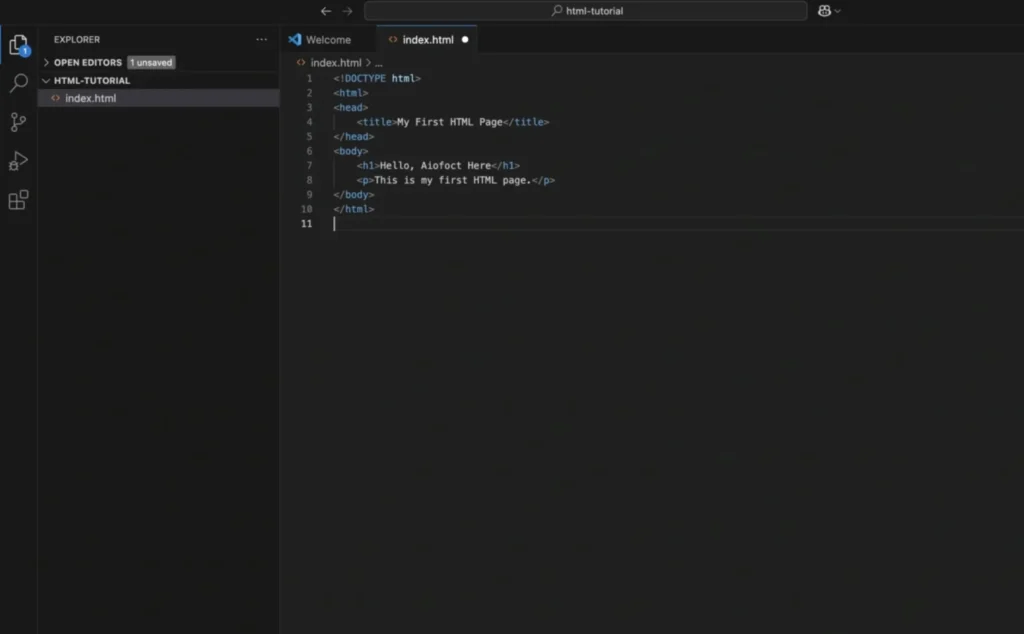Click line number 4 in the gutter
Image resolution: width=1024 pixels, height=634 pixels.
tap(310, 122)
